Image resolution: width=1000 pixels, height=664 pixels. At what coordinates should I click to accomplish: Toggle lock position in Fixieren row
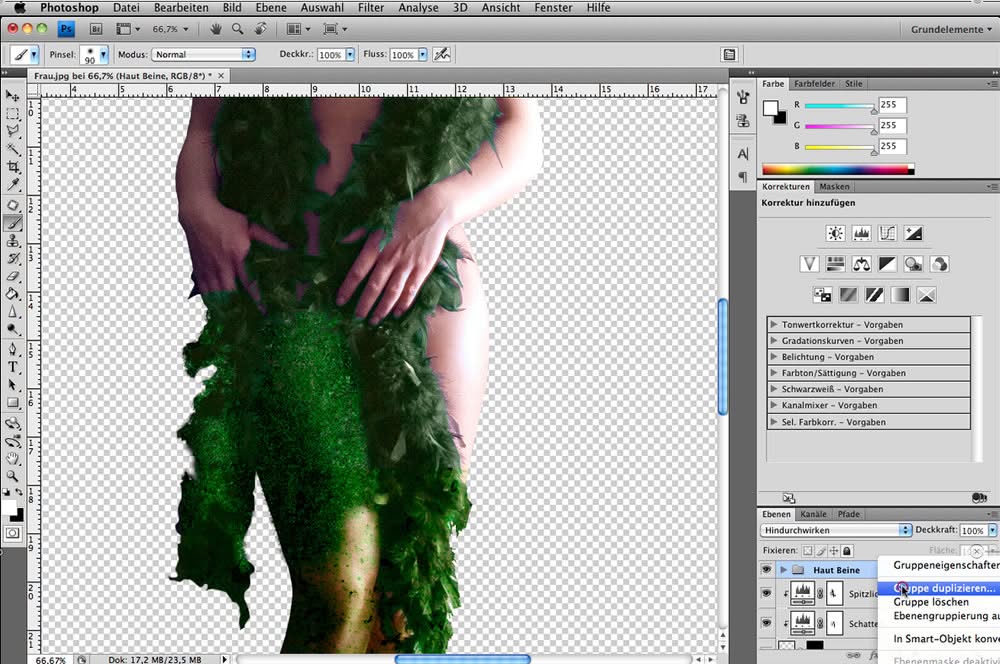(834, 550)
